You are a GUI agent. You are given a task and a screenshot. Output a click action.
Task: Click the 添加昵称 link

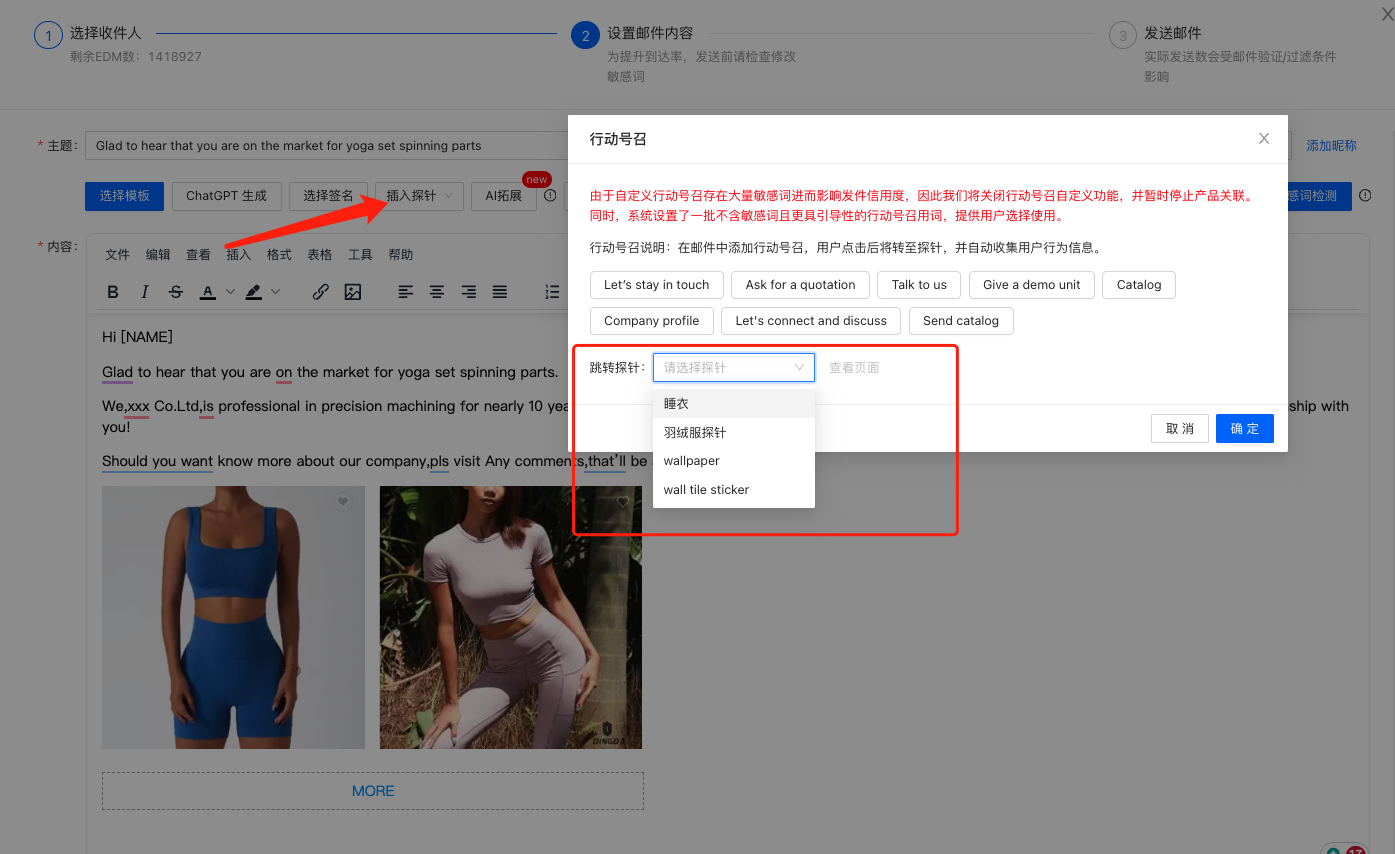coord(1332,145)
